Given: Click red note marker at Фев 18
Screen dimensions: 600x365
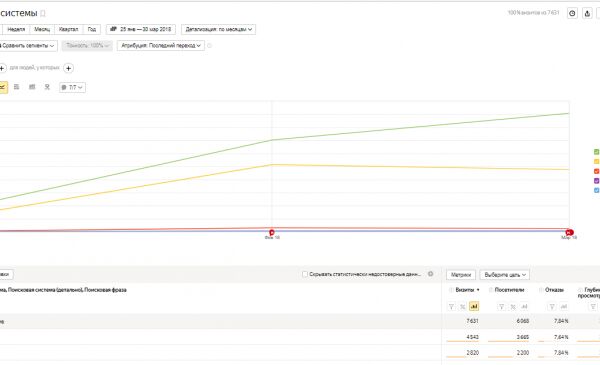Looking at the screenshot, I should (272, 232).
